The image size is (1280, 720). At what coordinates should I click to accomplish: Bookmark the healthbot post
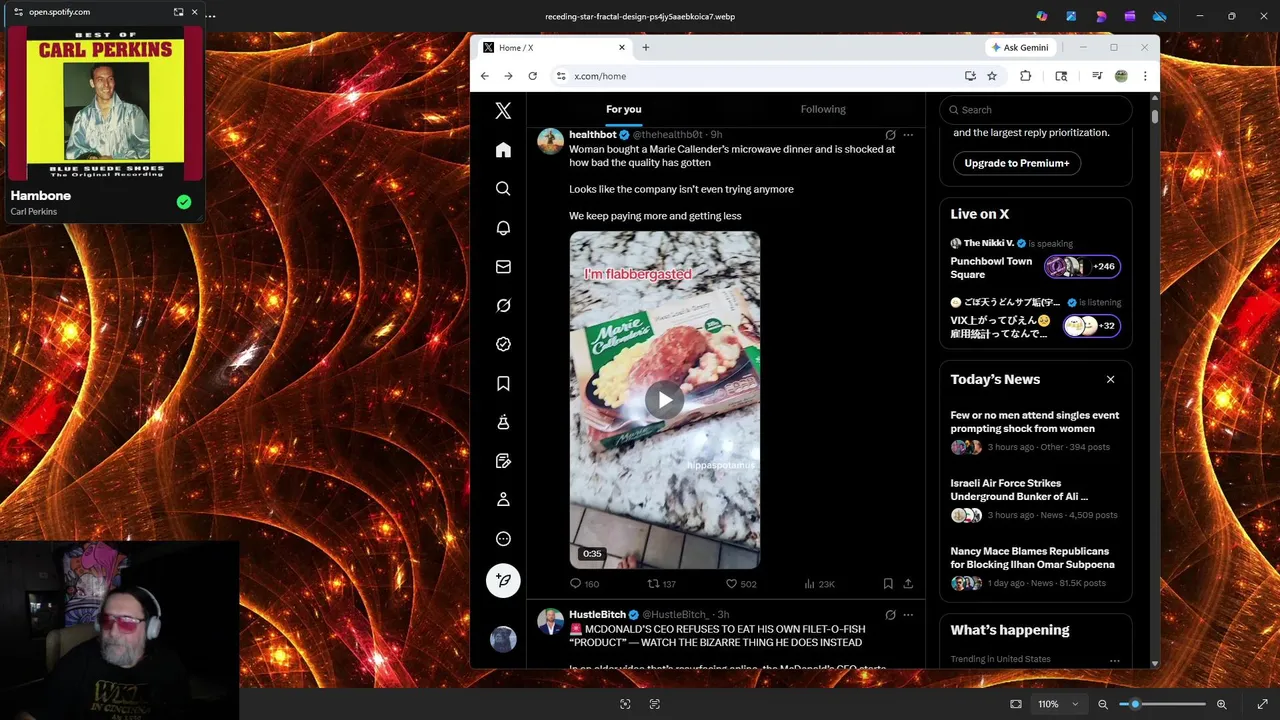point(888,584)
